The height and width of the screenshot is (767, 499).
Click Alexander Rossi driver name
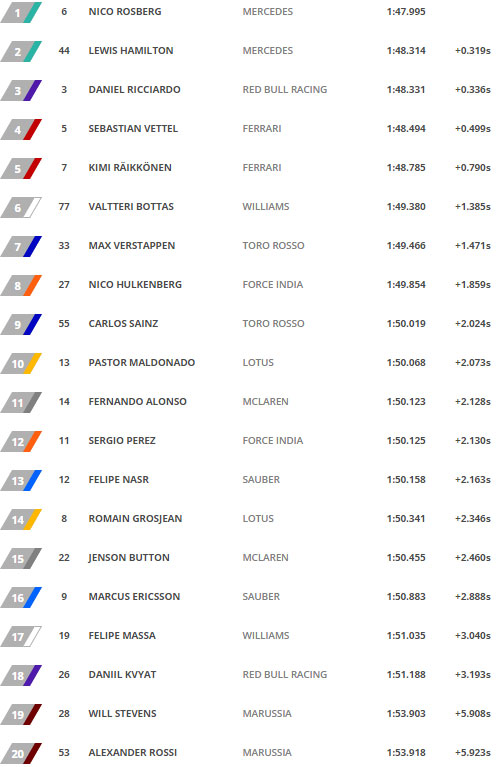133,753
